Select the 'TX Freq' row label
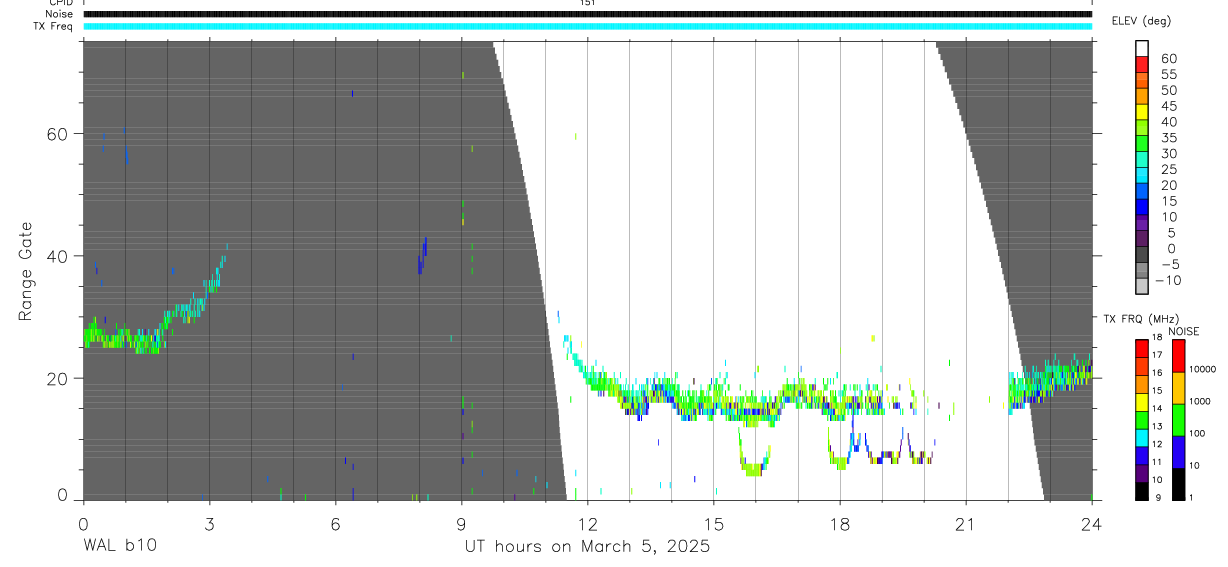The height and width of the screenshot is (567, 1228). point(54,26)
